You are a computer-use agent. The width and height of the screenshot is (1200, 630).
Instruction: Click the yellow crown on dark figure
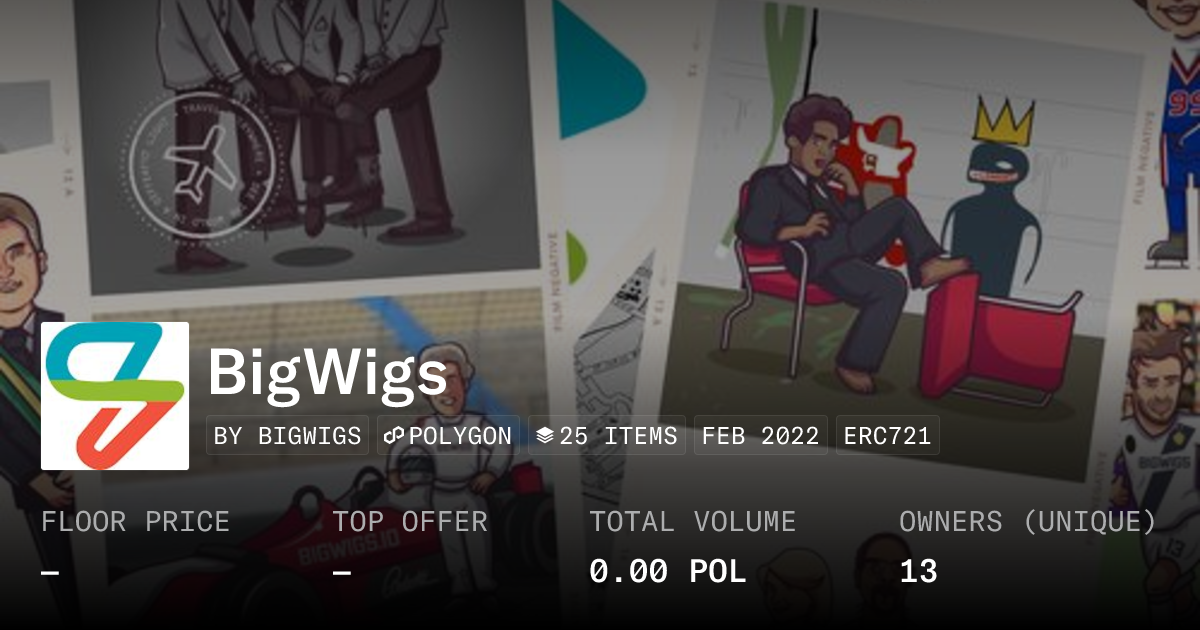tap(1004, 120)
